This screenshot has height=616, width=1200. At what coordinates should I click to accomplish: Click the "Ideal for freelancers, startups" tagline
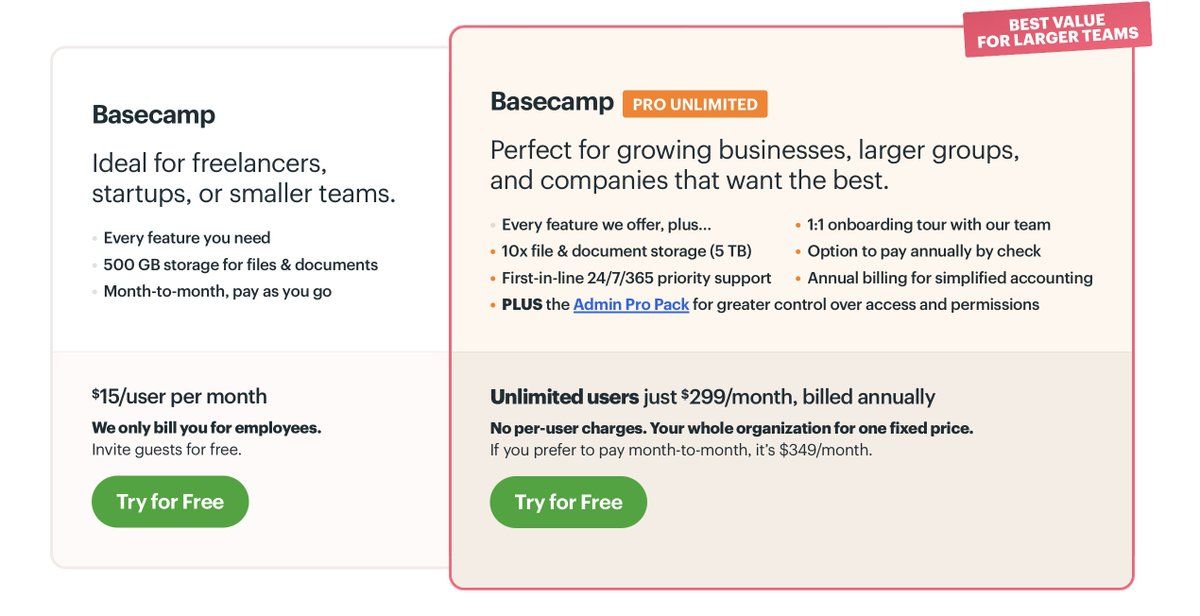point(243,177)
